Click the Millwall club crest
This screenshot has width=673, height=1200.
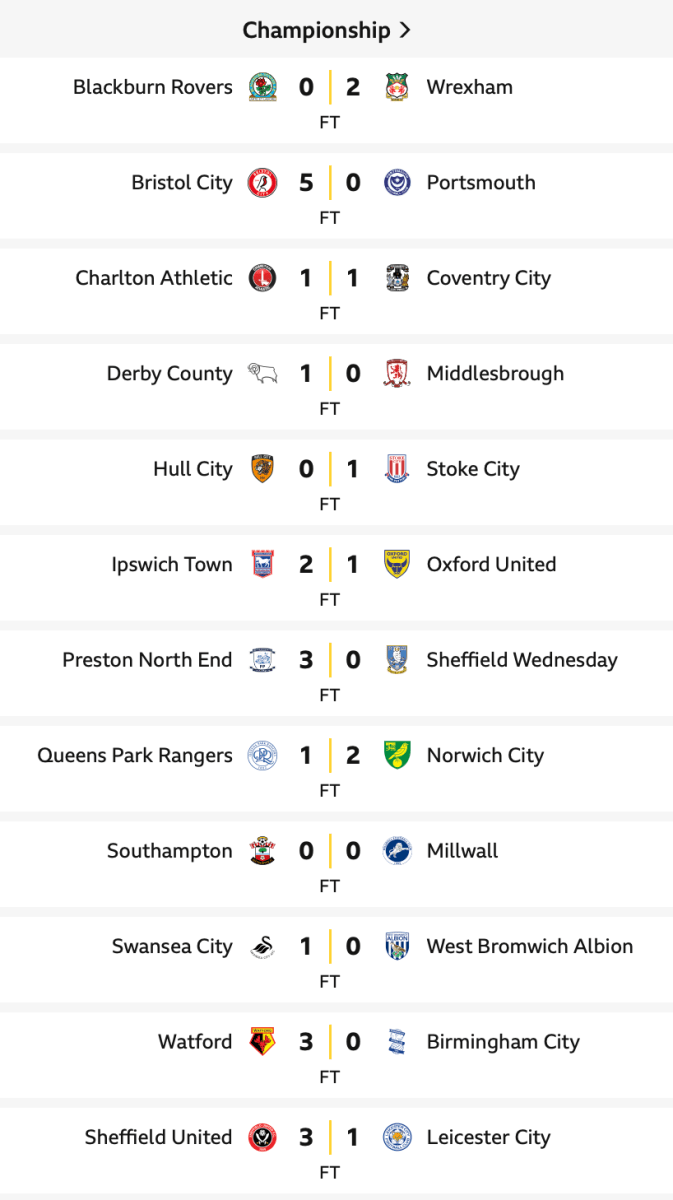pyautogui.click(x=397, y=851)
